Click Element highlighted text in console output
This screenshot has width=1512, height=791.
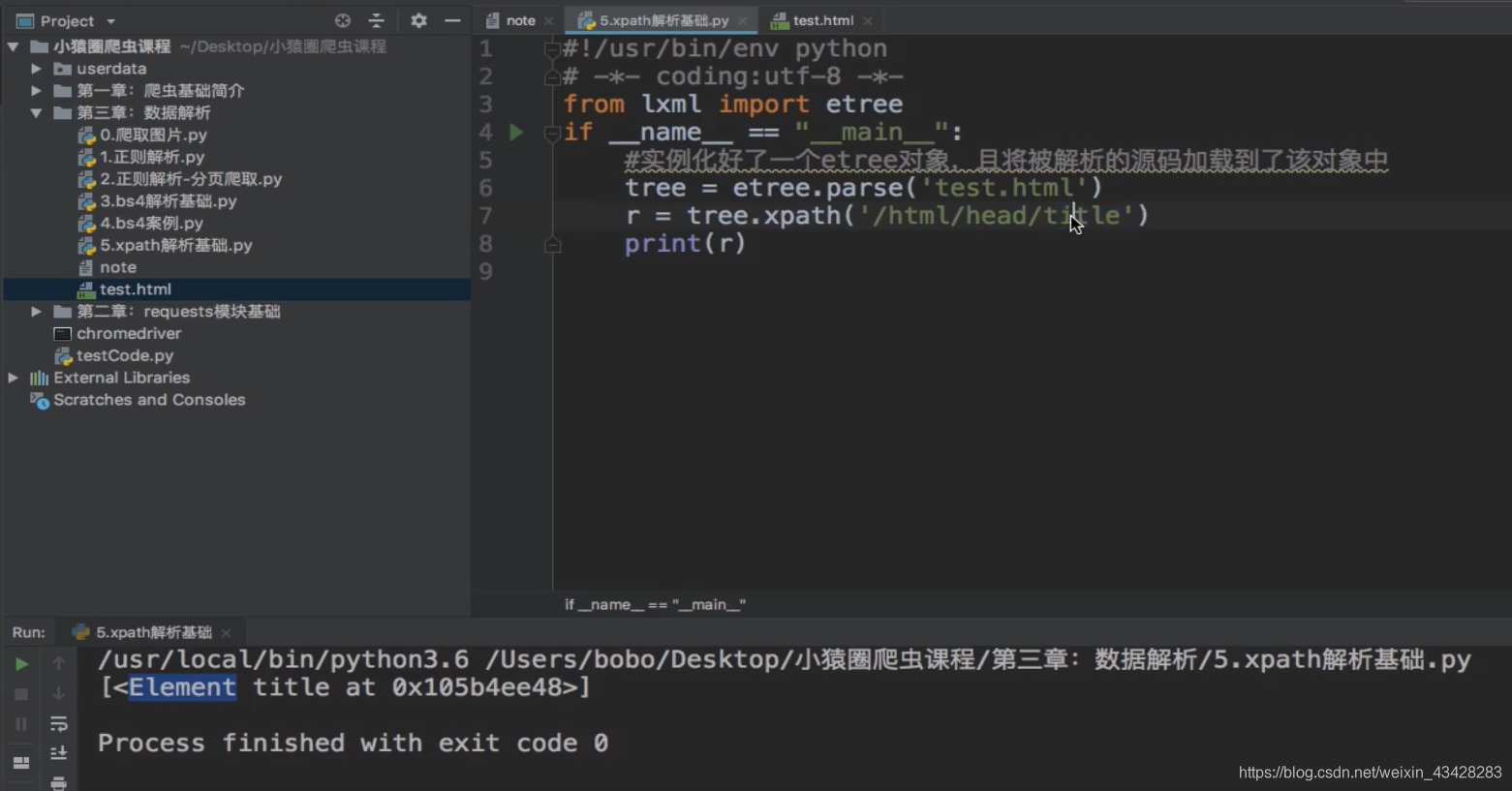[x=182, y=687]
